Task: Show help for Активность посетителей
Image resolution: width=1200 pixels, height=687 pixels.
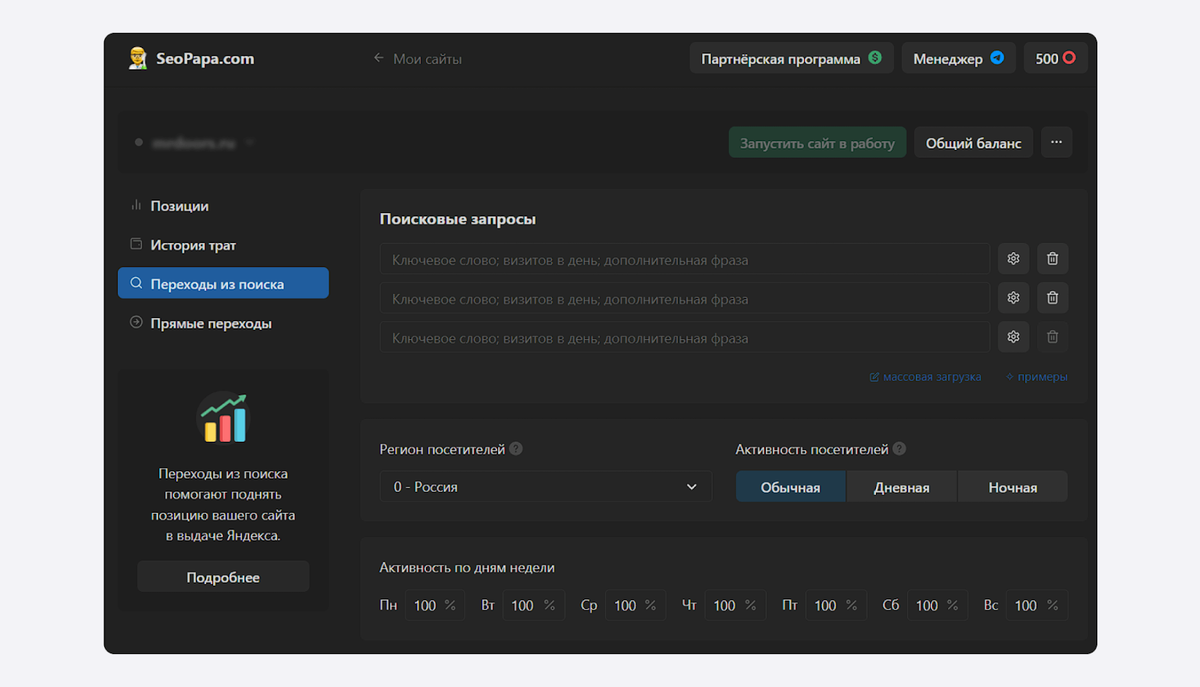Action: pyautogui.click(x=899, y=449)
